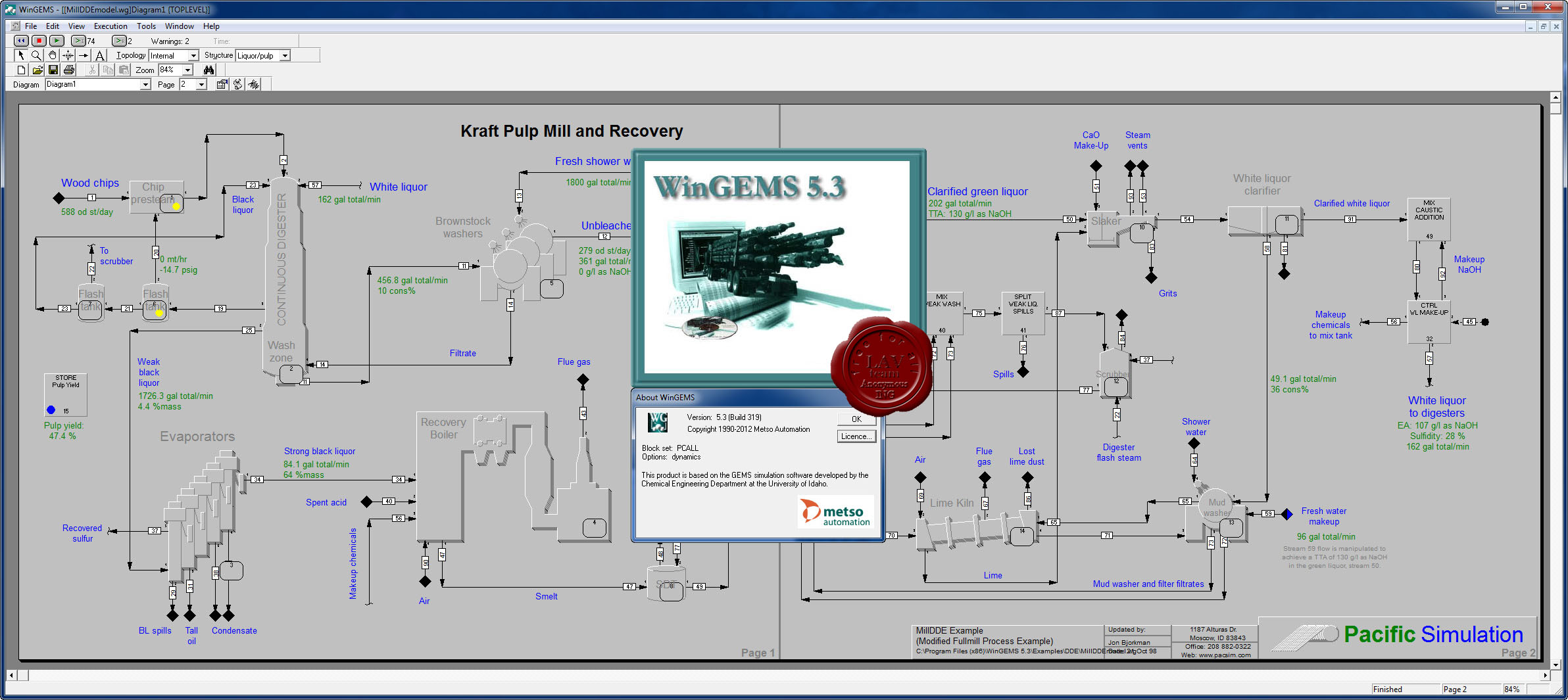The image size is (1568, 700).
Task: Open the Tools menu
Action: pos(146,26)
